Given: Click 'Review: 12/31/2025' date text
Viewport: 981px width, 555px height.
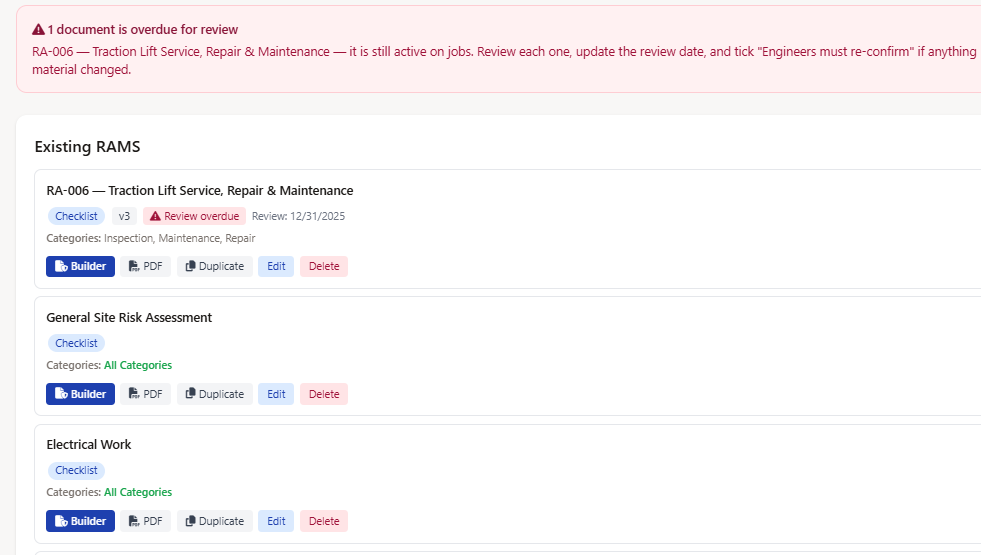Looking at the screenshot, I should click(298, 216).
